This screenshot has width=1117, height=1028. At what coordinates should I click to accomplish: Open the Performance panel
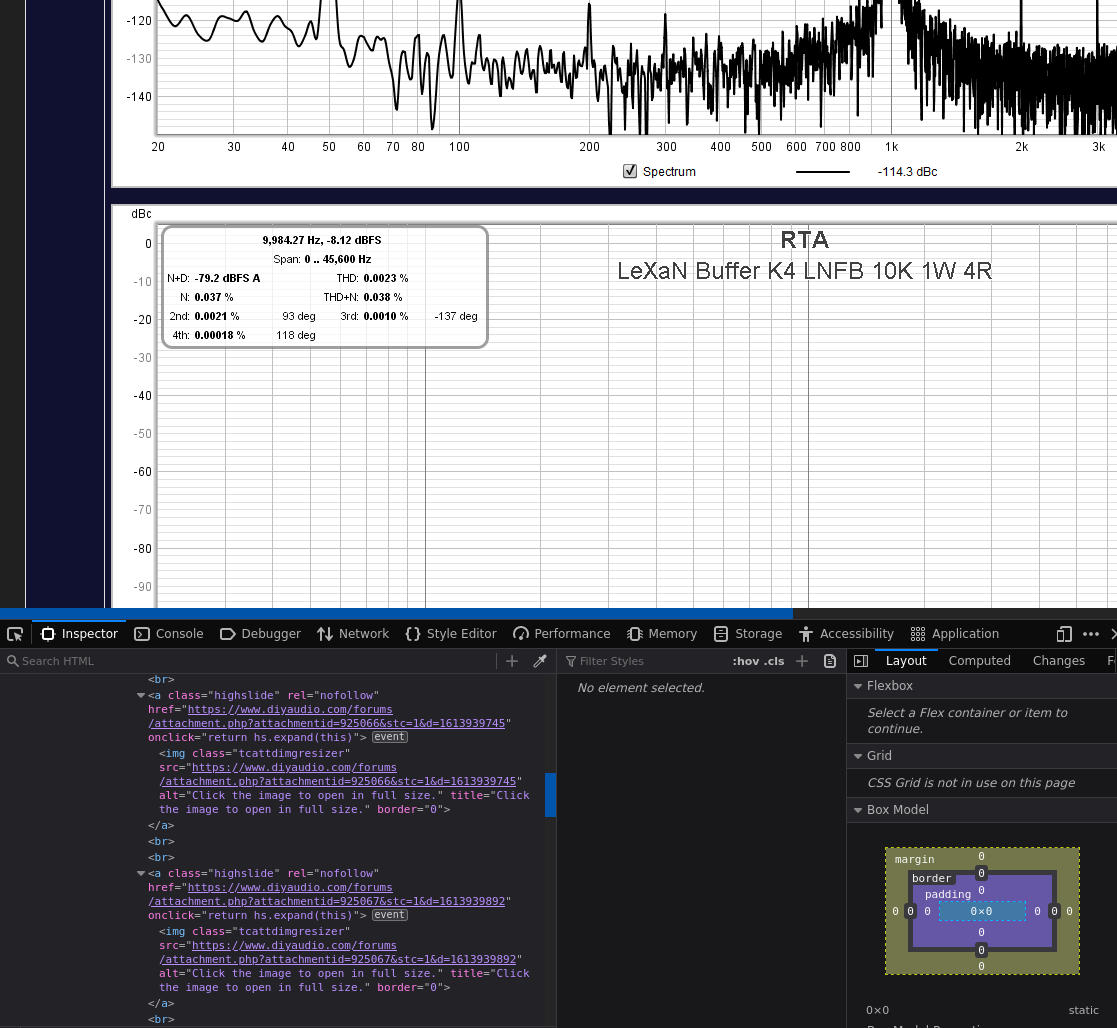561,634
